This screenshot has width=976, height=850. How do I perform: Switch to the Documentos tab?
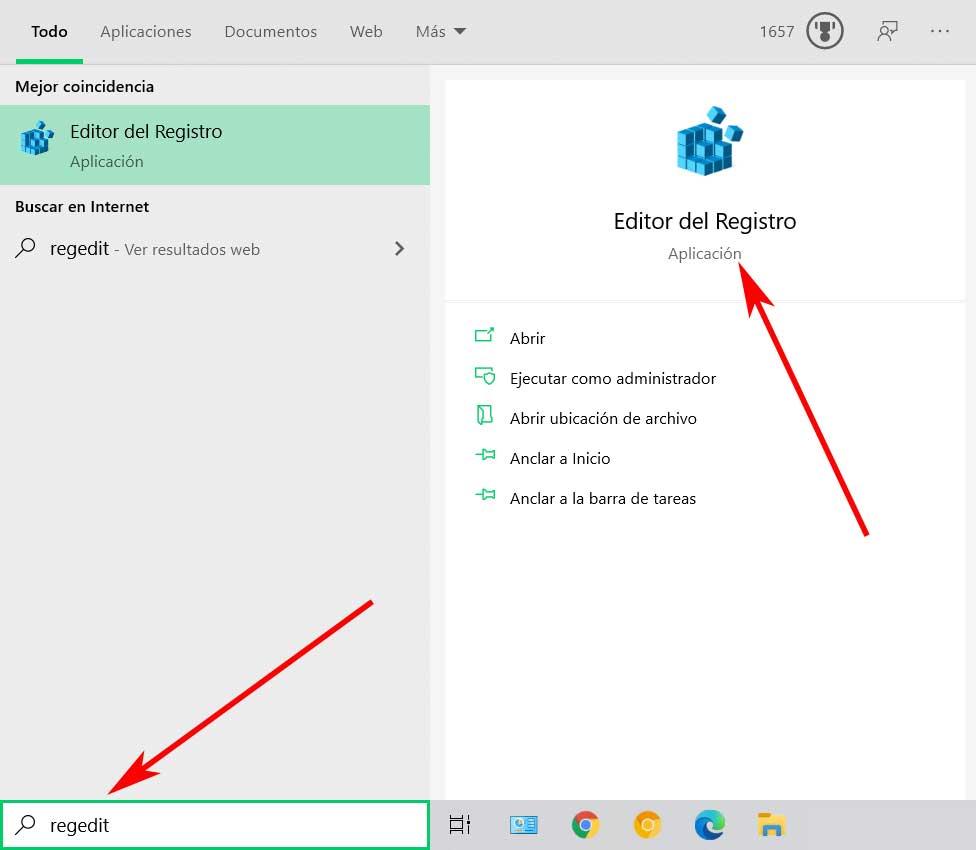[270, 32]
